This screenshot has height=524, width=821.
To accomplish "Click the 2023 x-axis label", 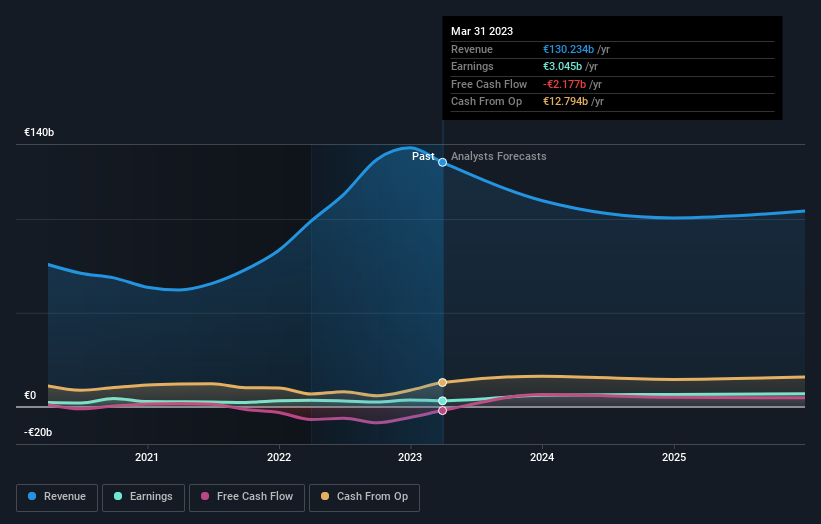I will click(410, 457).
